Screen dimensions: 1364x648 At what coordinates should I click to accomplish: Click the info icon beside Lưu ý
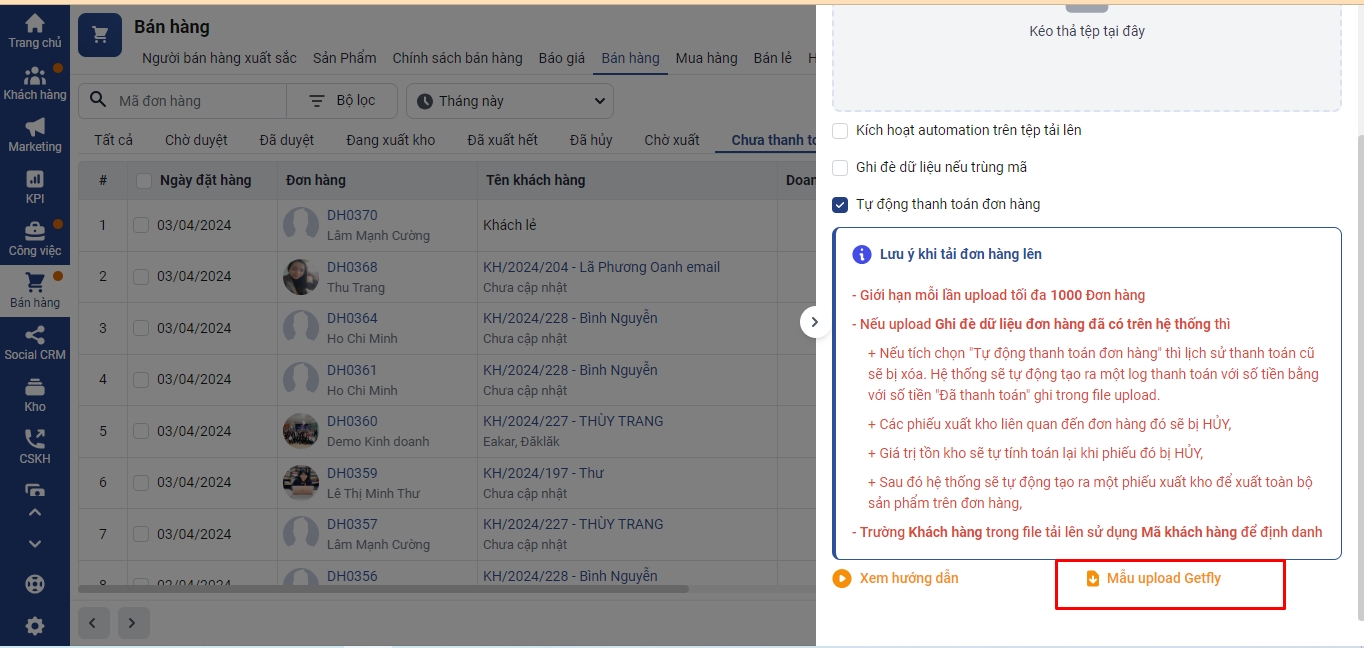pyautogui.click(x=862, y=254)
